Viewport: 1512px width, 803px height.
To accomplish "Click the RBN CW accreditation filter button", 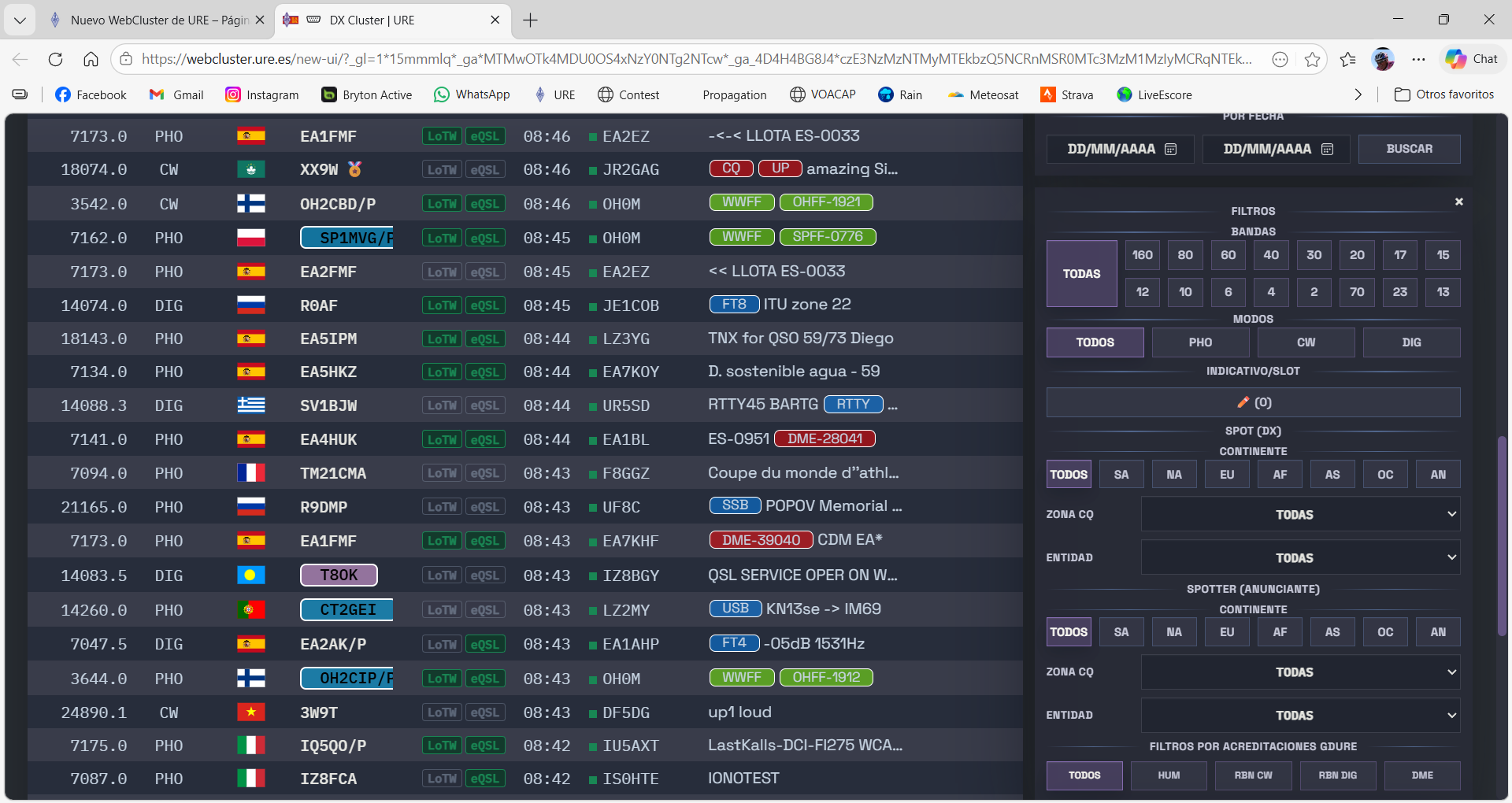I will tap(1253, 775).
